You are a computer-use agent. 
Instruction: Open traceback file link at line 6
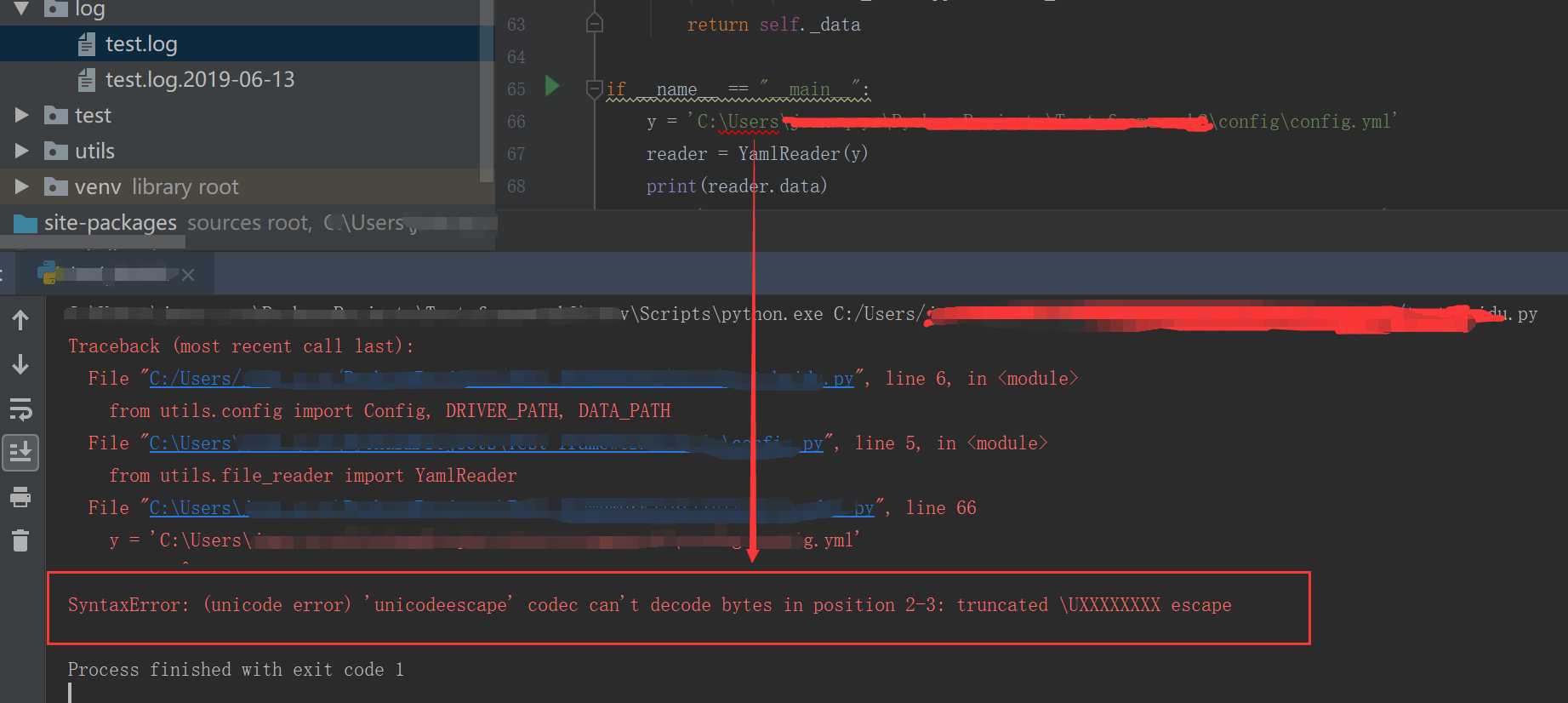501,379
